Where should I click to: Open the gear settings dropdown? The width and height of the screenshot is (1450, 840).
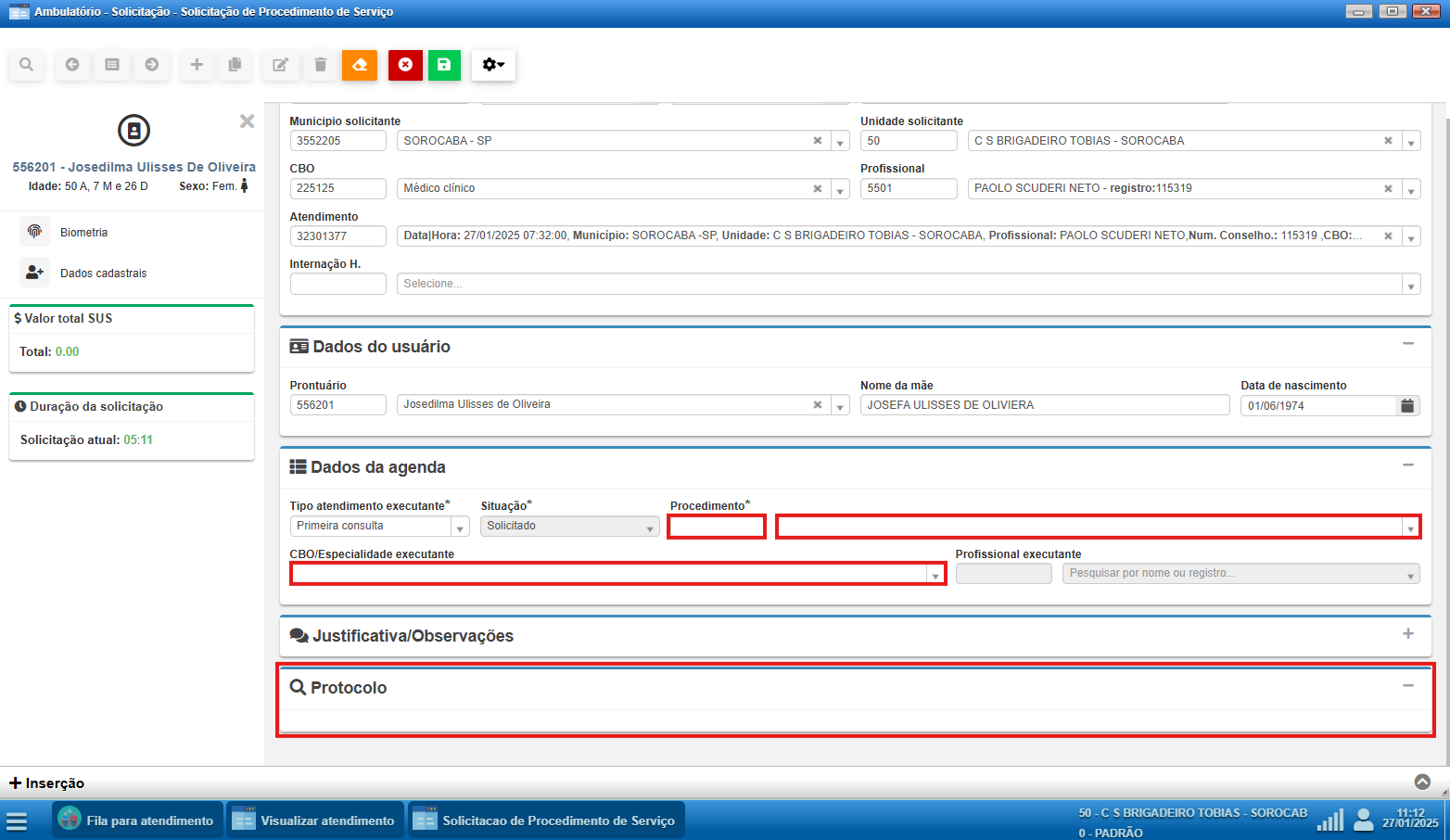coord(493,65)
